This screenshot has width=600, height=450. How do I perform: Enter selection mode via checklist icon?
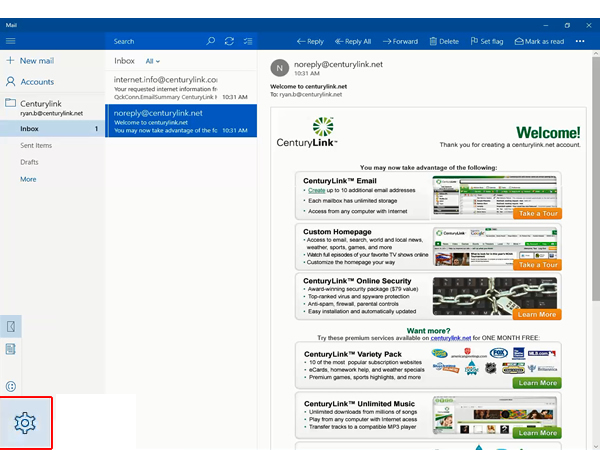(x=247, y=41)
